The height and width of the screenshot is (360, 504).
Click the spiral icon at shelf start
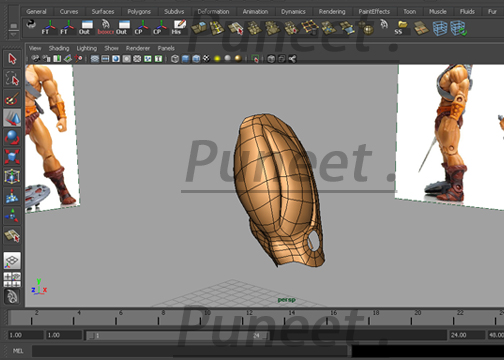31,24
